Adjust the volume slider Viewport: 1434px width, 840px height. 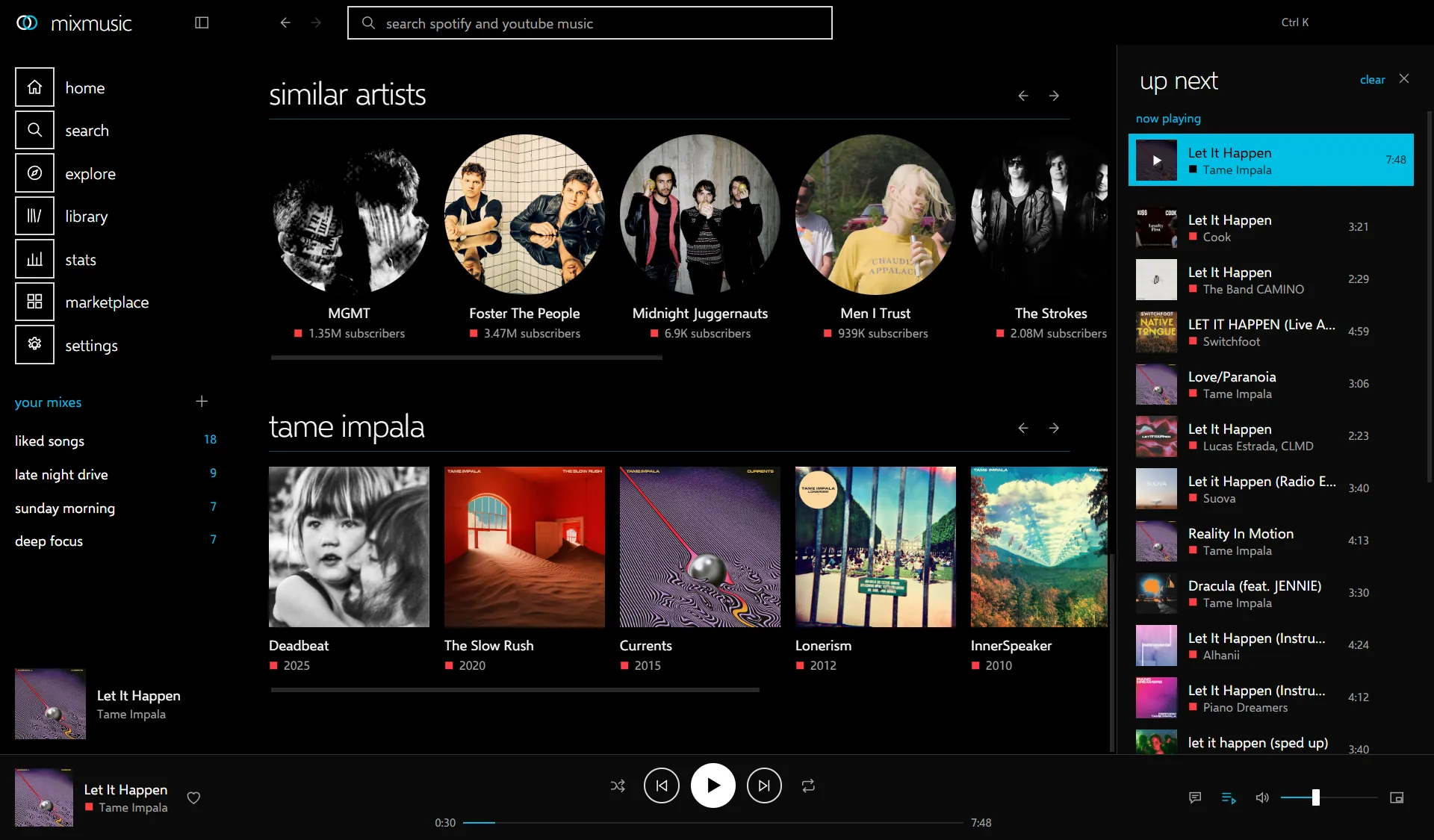(1329, 797)
